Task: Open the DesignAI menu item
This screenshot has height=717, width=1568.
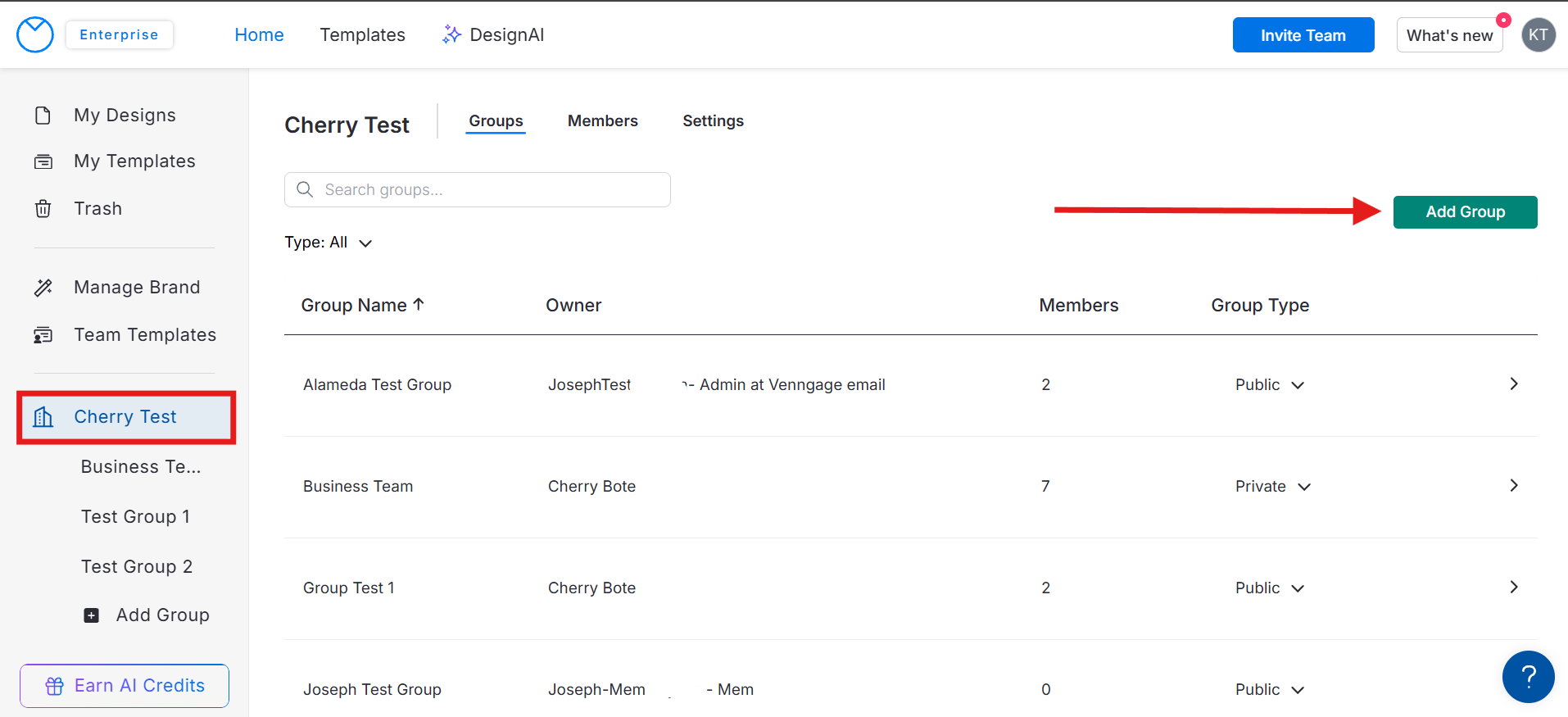Action: 493,34
